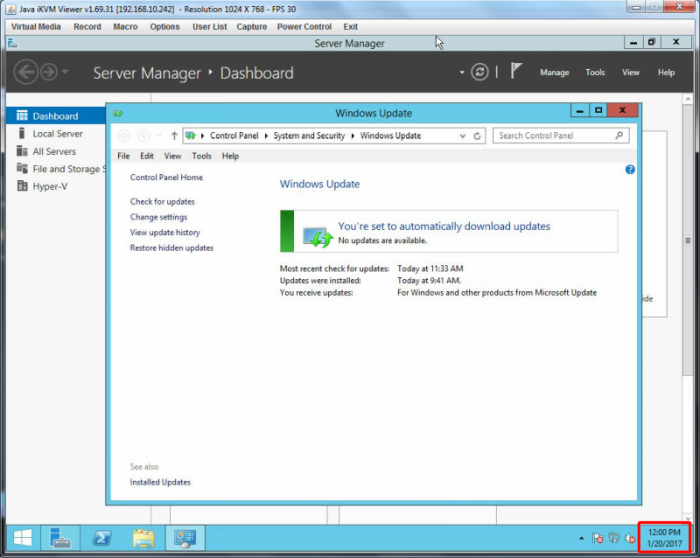Open the User List menu
This screenshot has height=558, width=700.
tap(210, 27)
